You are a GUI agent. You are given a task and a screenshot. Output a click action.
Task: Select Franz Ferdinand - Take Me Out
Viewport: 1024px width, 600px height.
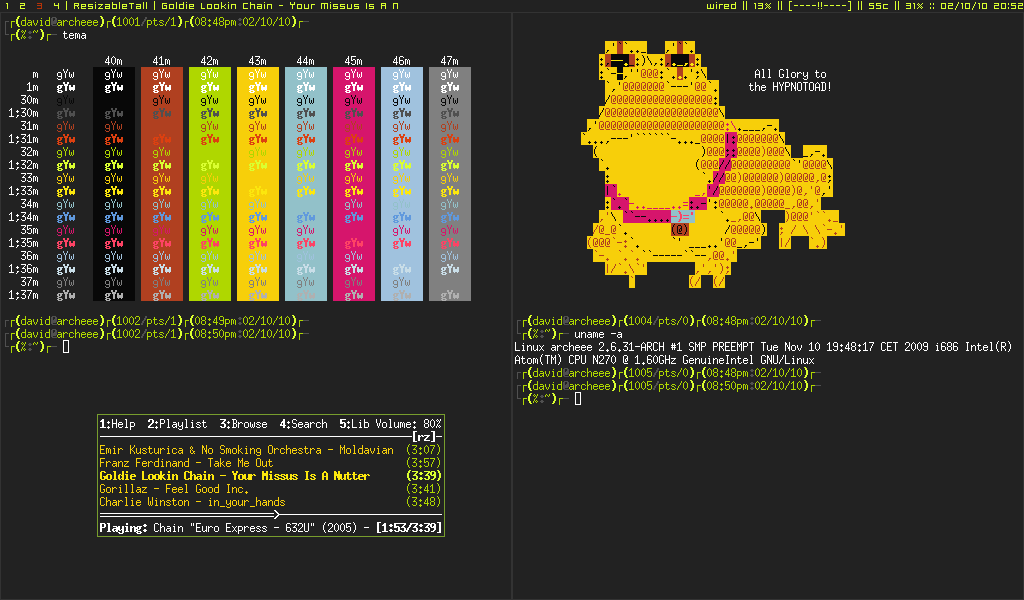(186, 463)
